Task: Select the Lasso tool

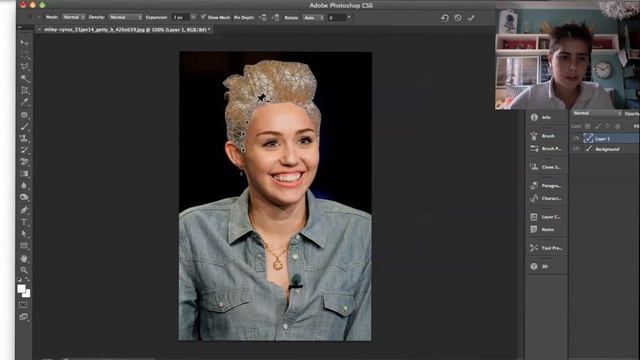Action: [x=24, y=66]
